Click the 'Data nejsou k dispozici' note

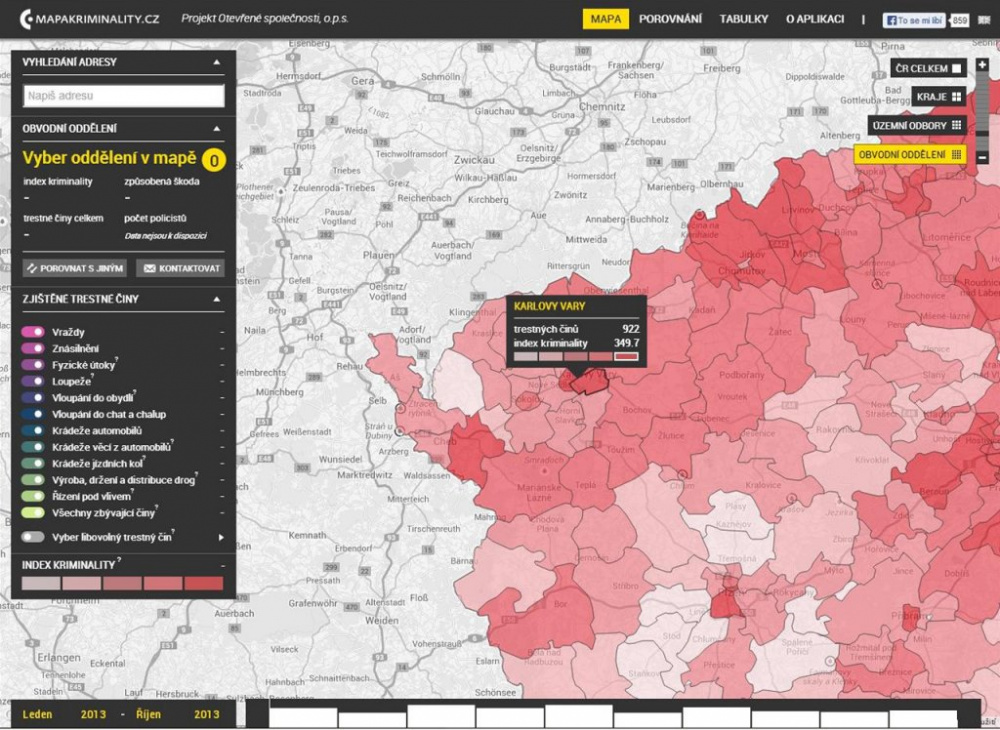point(165,236)
